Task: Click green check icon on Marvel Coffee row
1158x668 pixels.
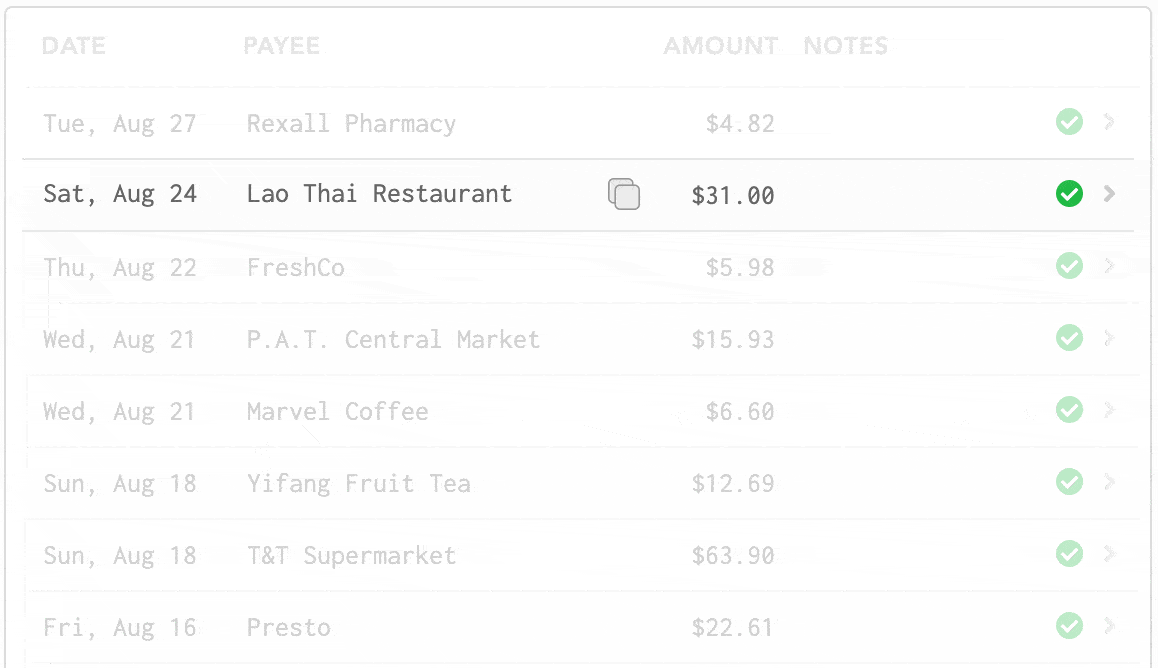Action: (1069, 410)
